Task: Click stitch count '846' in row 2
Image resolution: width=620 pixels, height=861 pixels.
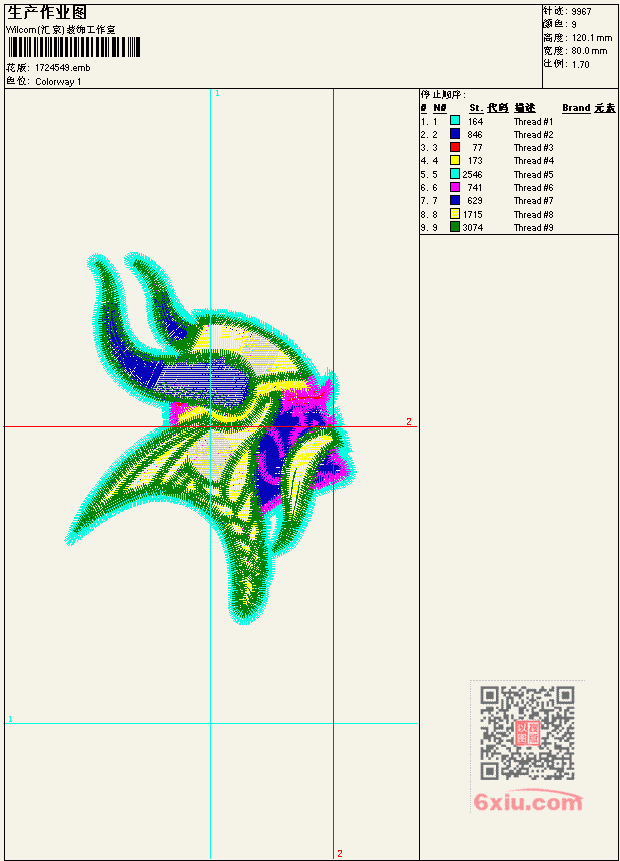Action: tap(475, 135)
